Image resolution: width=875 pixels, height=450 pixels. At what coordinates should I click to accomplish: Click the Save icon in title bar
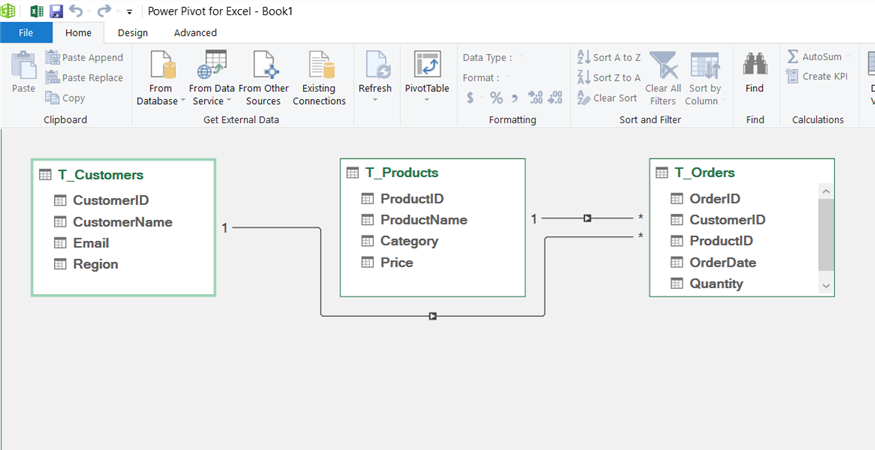56,11
